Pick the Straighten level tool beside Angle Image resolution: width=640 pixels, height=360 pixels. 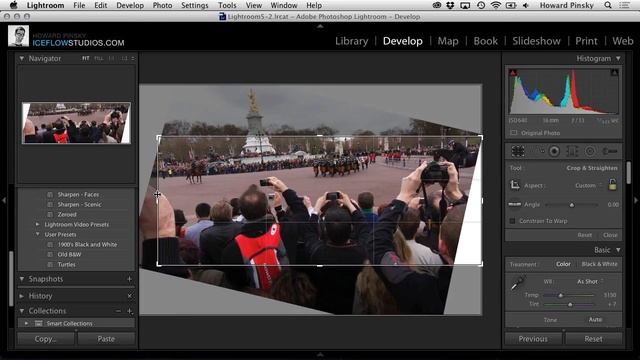point(514,204)
